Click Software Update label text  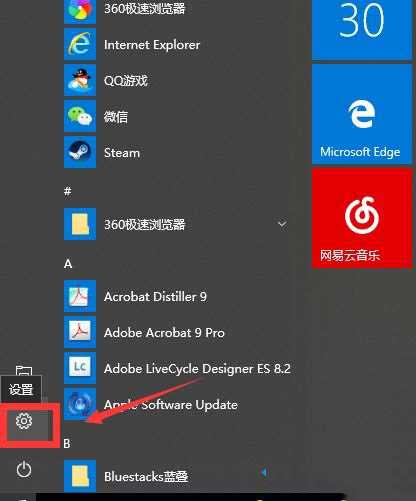tap(189, 405)
